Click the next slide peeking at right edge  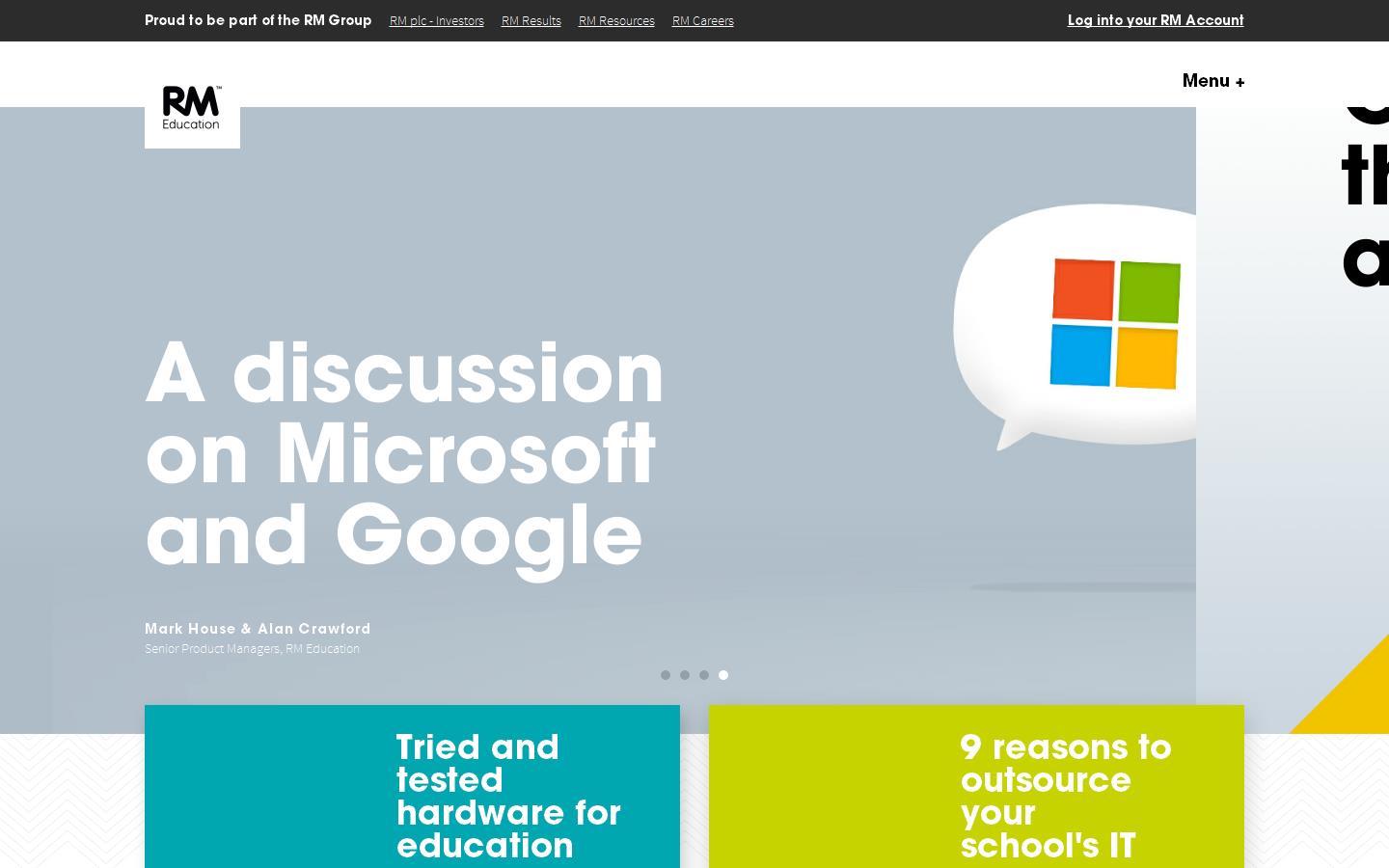tap(1293, 420)
